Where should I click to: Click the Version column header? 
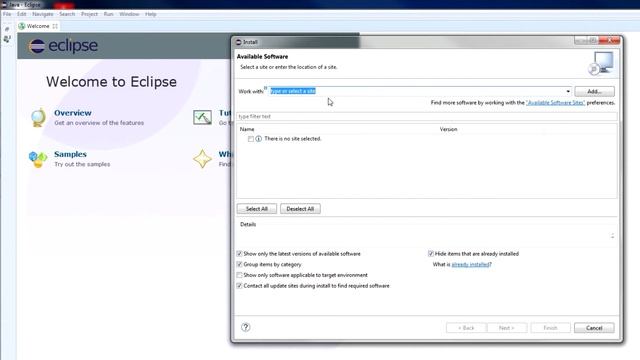click(448, 129)
